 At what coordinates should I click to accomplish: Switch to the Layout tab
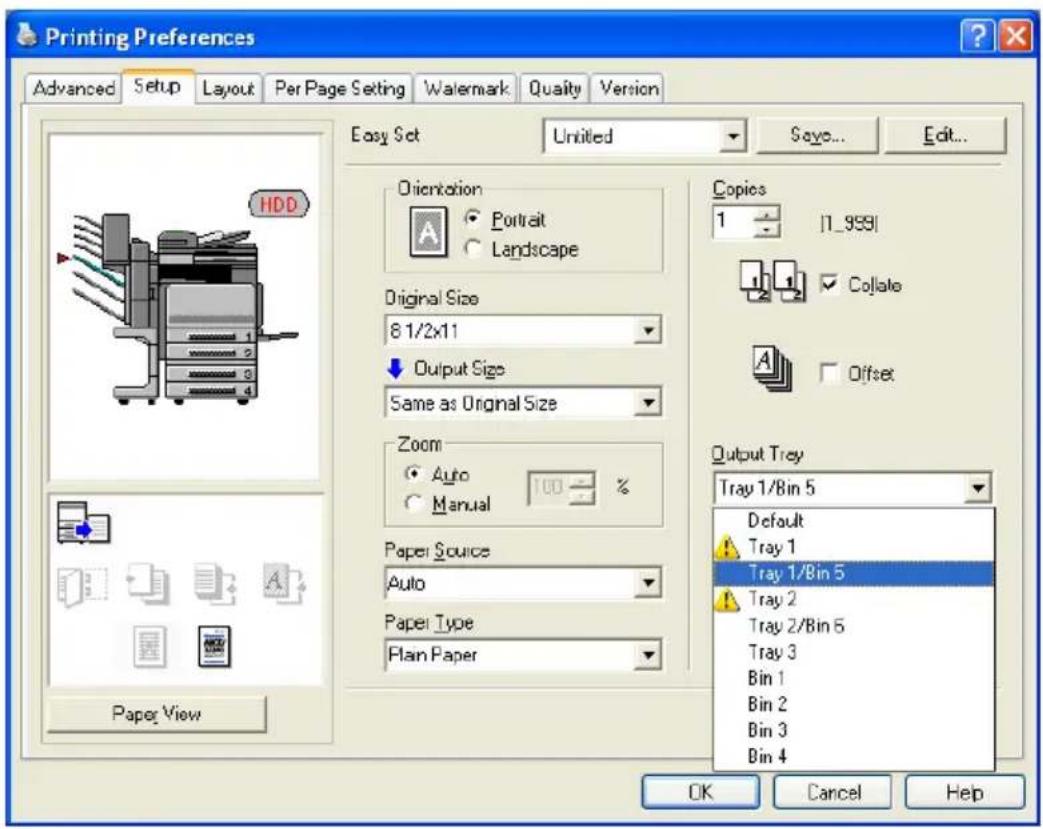click(228, 88)
